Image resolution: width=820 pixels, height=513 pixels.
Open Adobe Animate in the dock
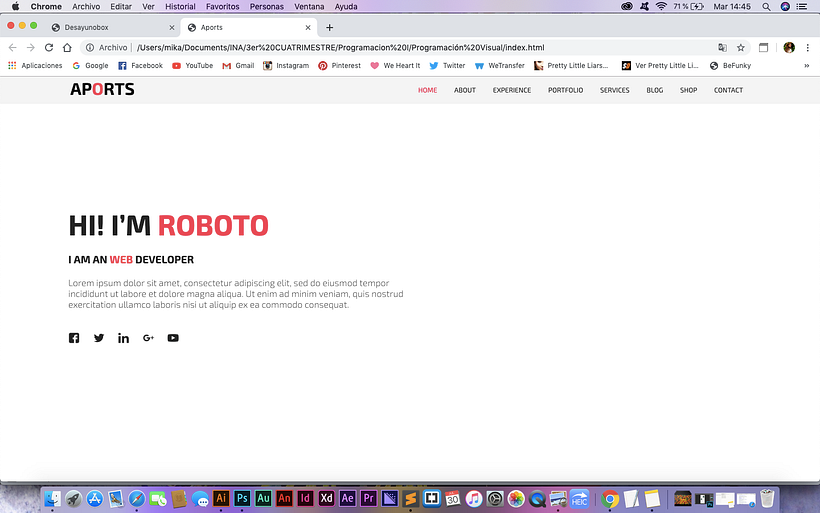284,498
